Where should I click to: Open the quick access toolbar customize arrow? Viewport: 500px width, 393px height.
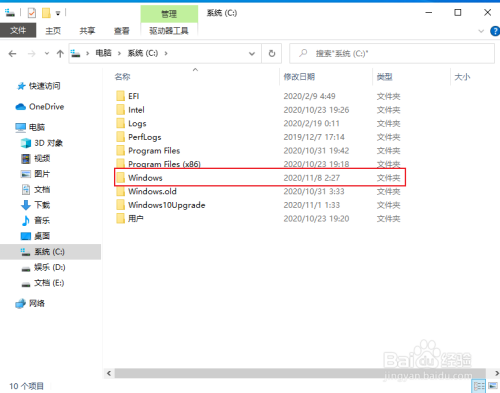(x=58, y=13)
